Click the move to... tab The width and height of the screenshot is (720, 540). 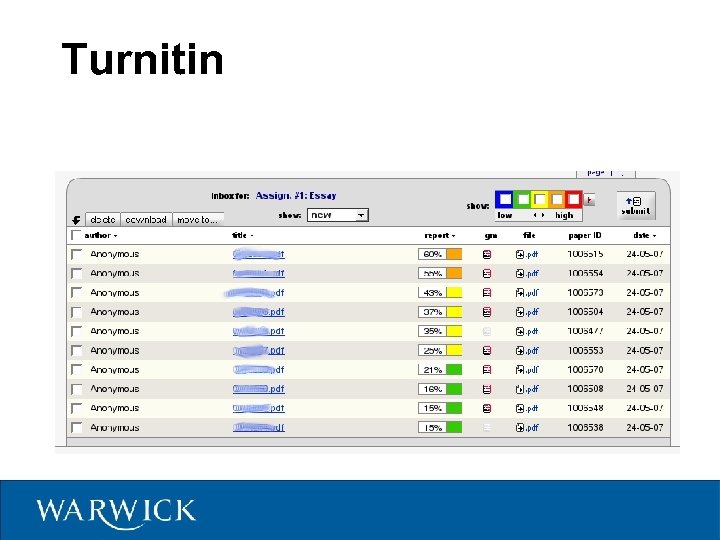(198, 219)
